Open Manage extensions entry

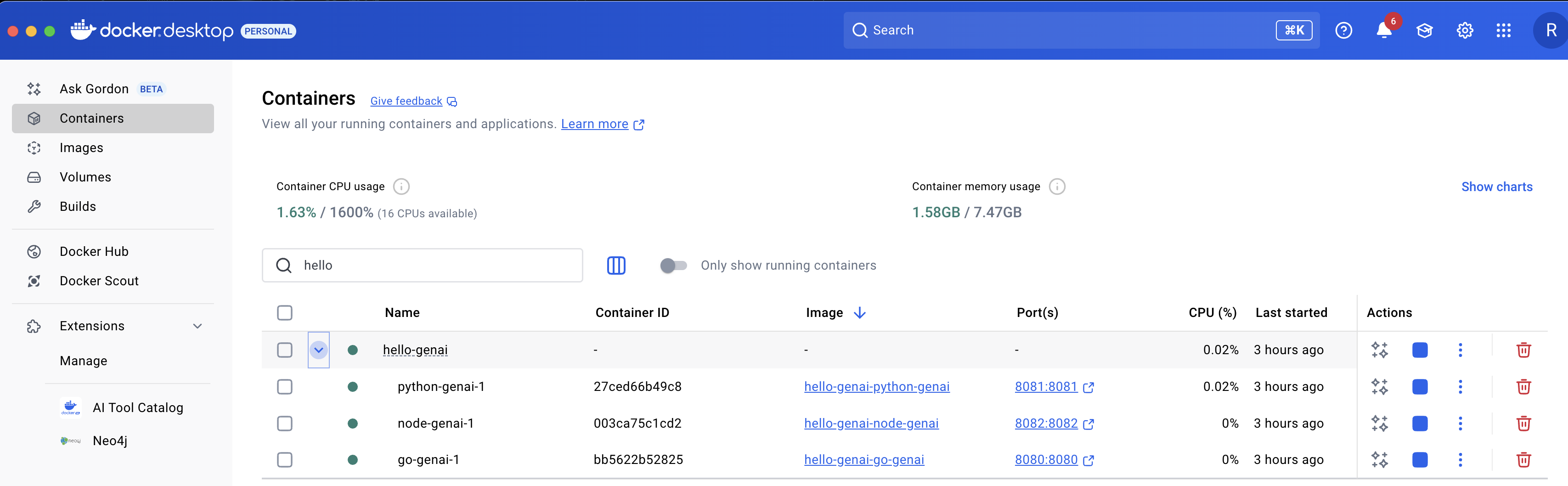pyautogui.click(x=84, y=361)
